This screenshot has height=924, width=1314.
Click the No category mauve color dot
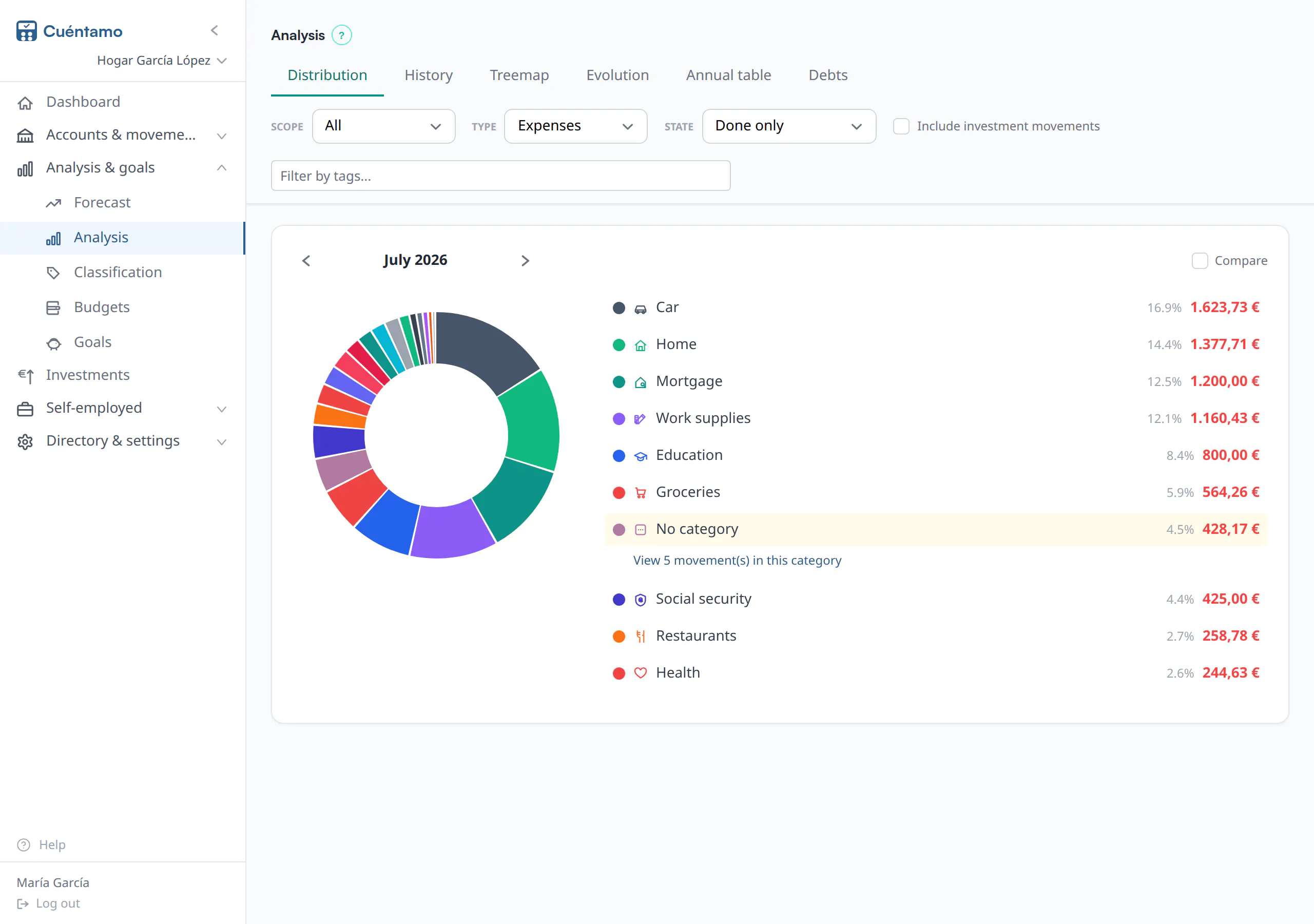pos(619,530)
